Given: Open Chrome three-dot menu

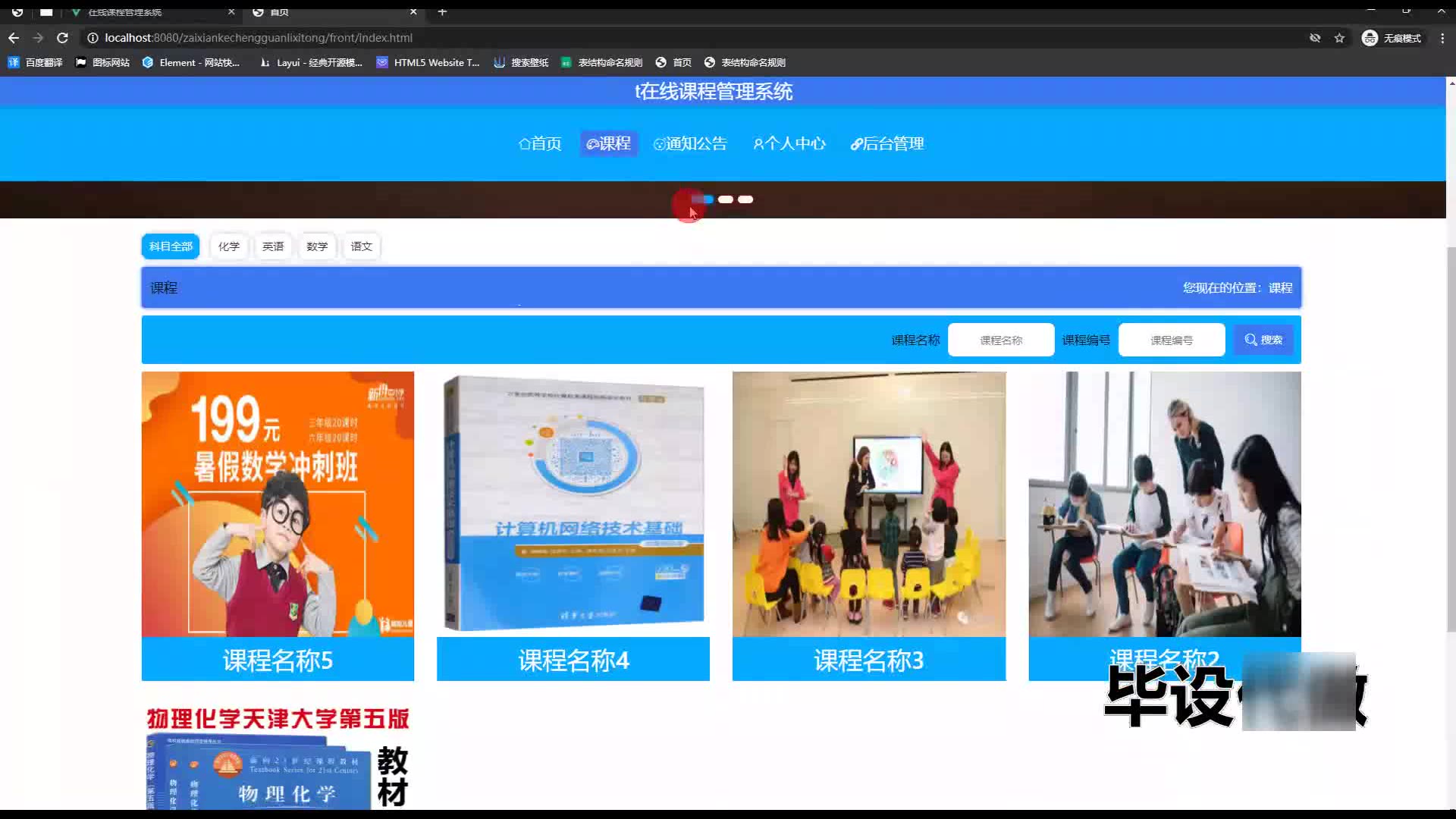Looking at the screenshot, I should (1442, 38).
